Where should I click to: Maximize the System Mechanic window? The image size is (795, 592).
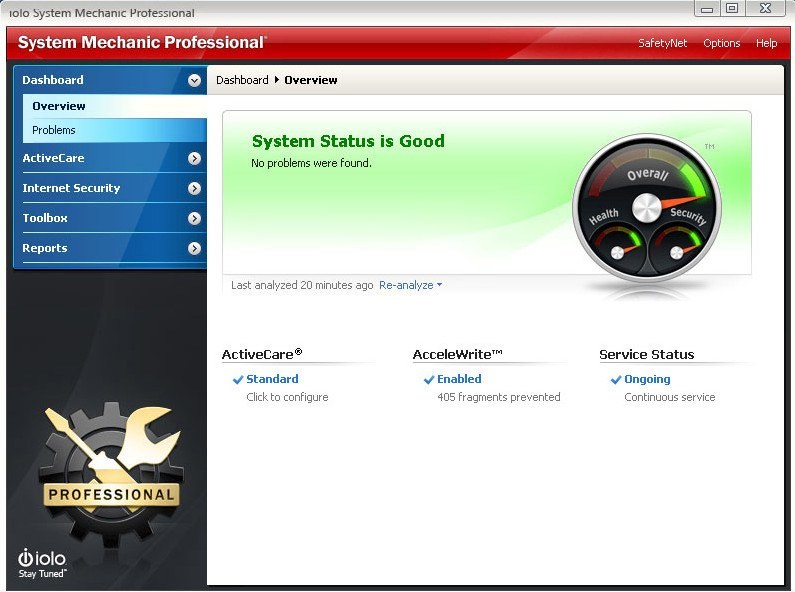pyautogui.click(x=732, y=9)
